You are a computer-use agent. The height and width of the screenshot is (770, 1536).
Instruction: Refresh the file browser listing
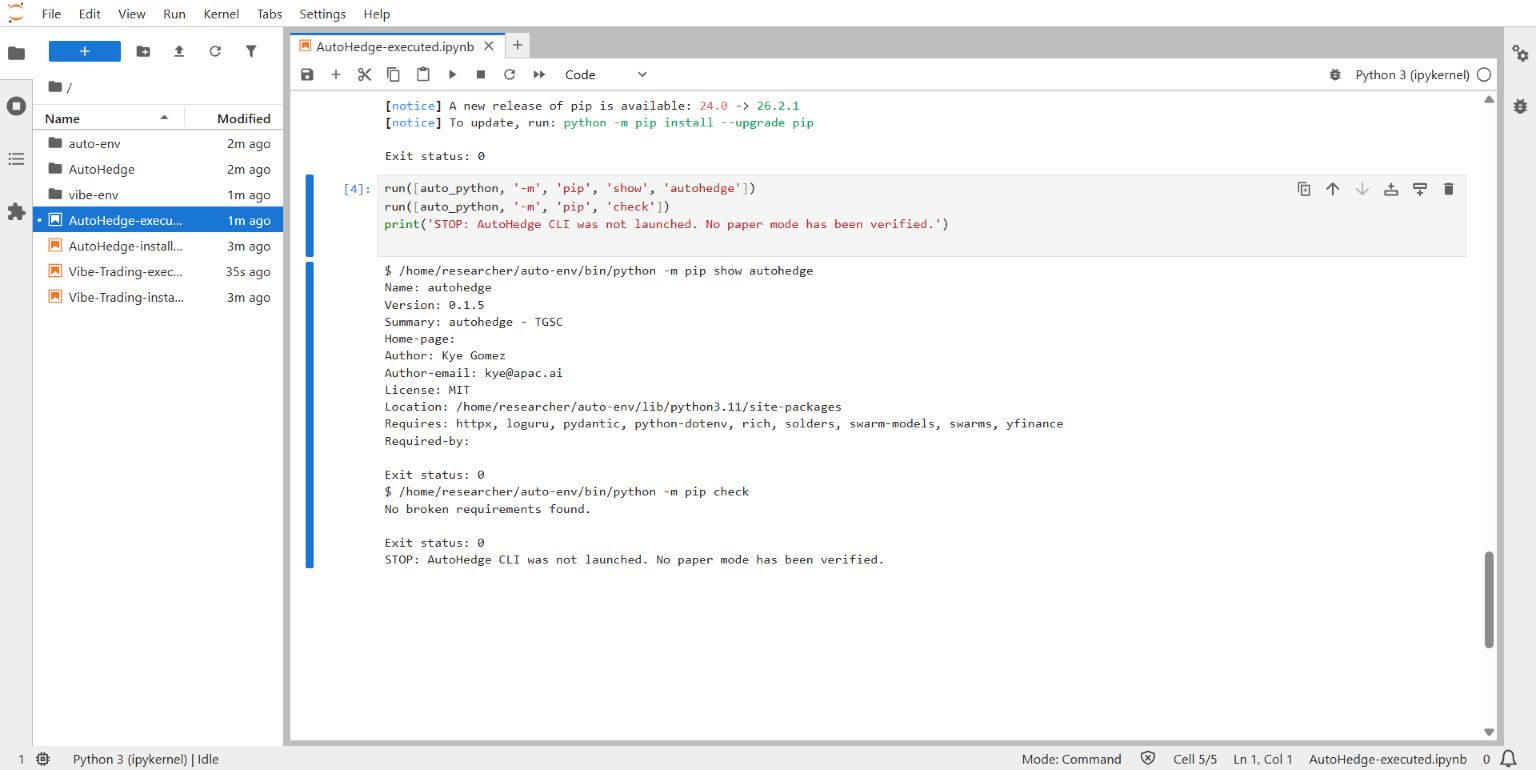215,51
